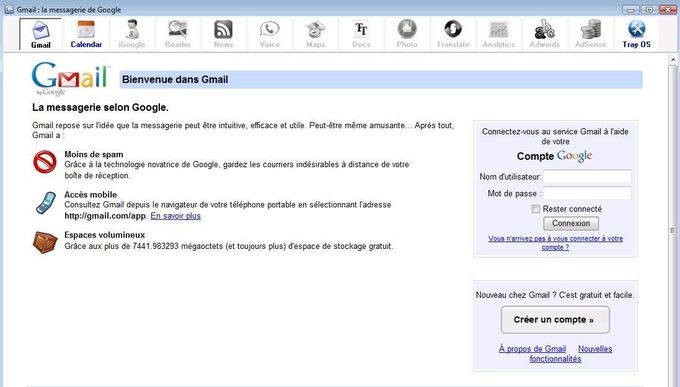Screen dimensions: 680x387
Task: Open the Translate toolbar icon
Action: coord(453,34)
